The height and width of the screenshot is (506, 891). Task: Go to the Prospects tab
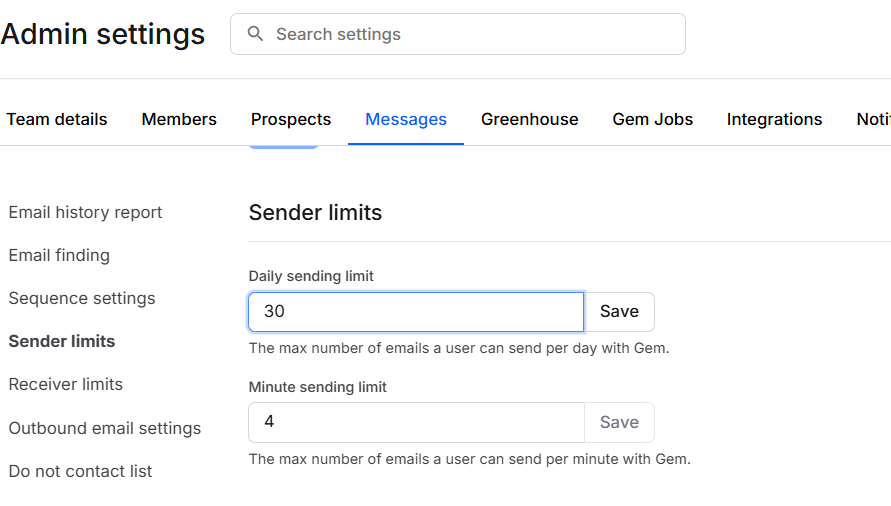[x=291, y=119]
